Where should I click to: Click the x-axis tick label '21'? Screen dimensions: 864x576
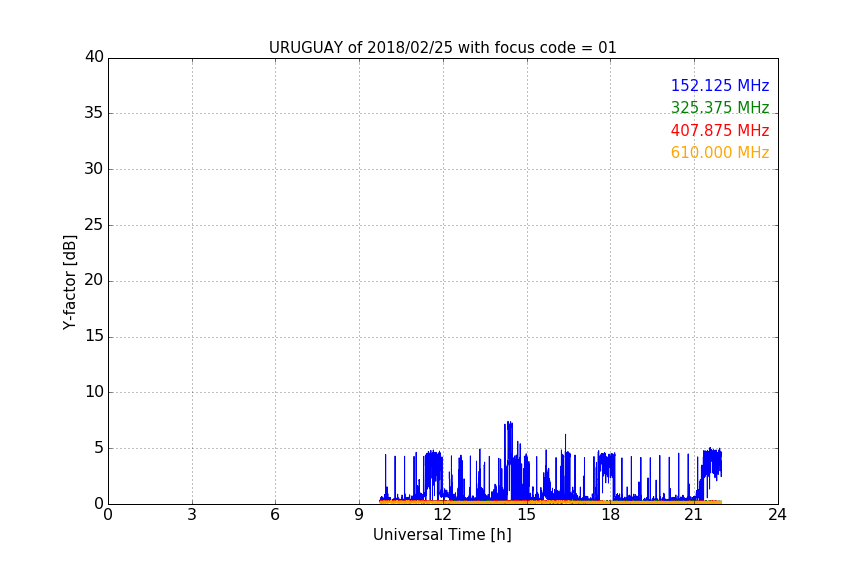pos(694,515)
